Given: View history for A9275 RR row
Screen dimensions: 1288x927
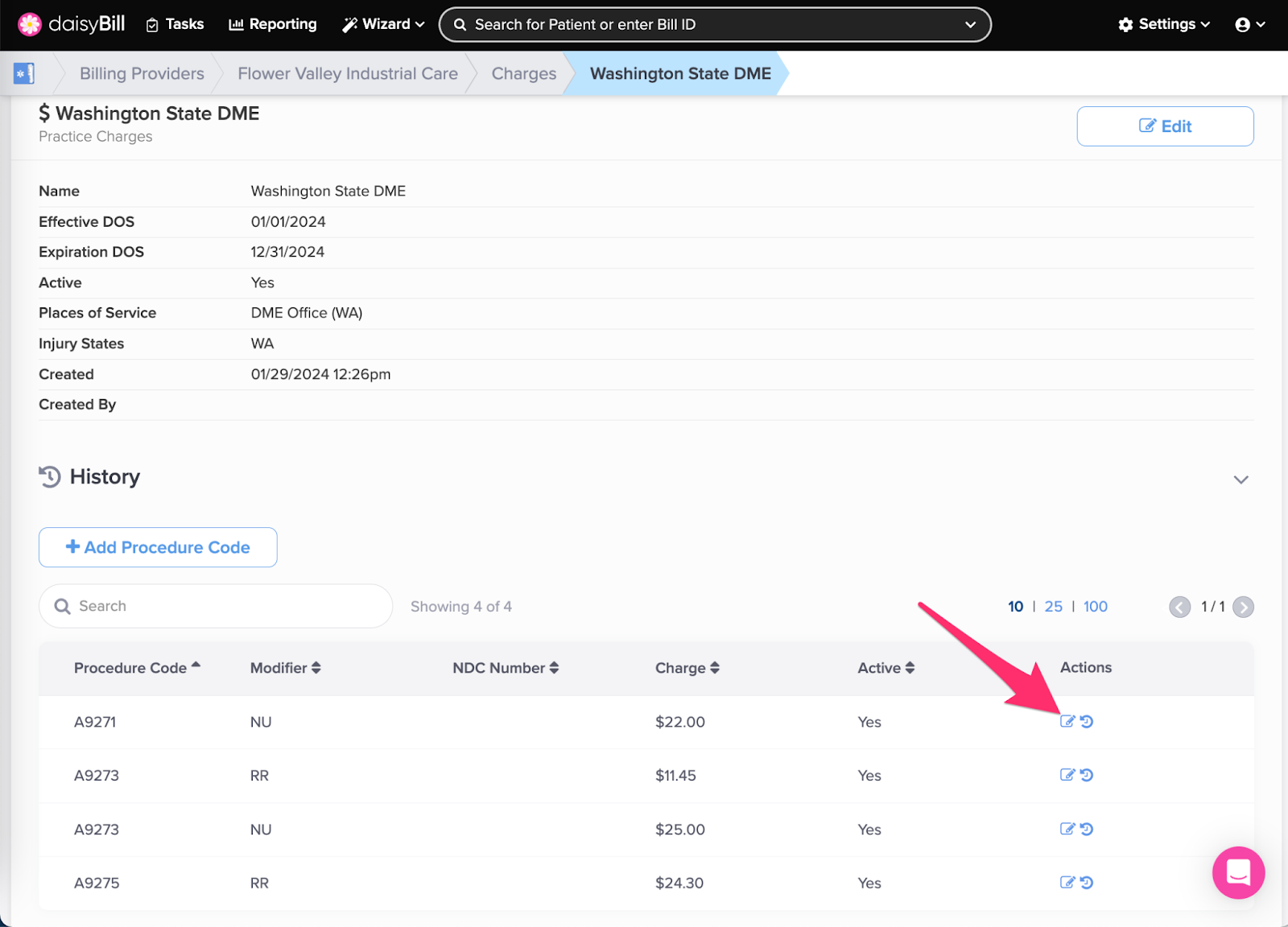Looking at the screenshot, I should coord(1087,882).
